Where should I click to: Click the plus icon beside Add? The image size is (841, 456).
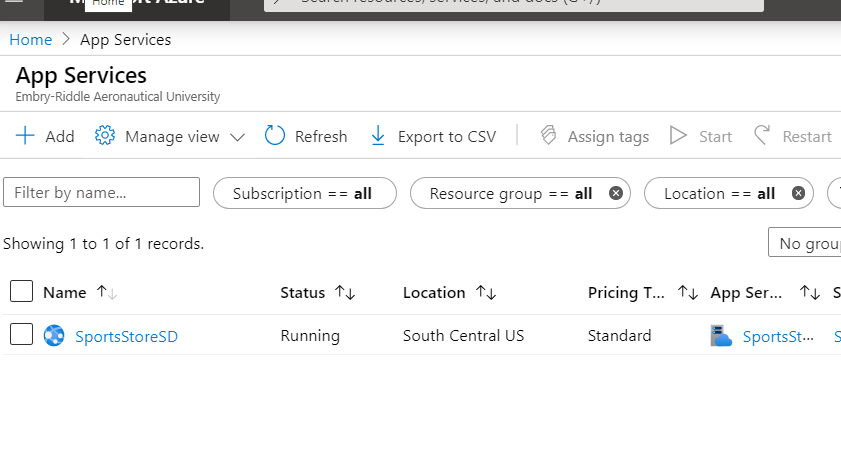pos(25,136)
